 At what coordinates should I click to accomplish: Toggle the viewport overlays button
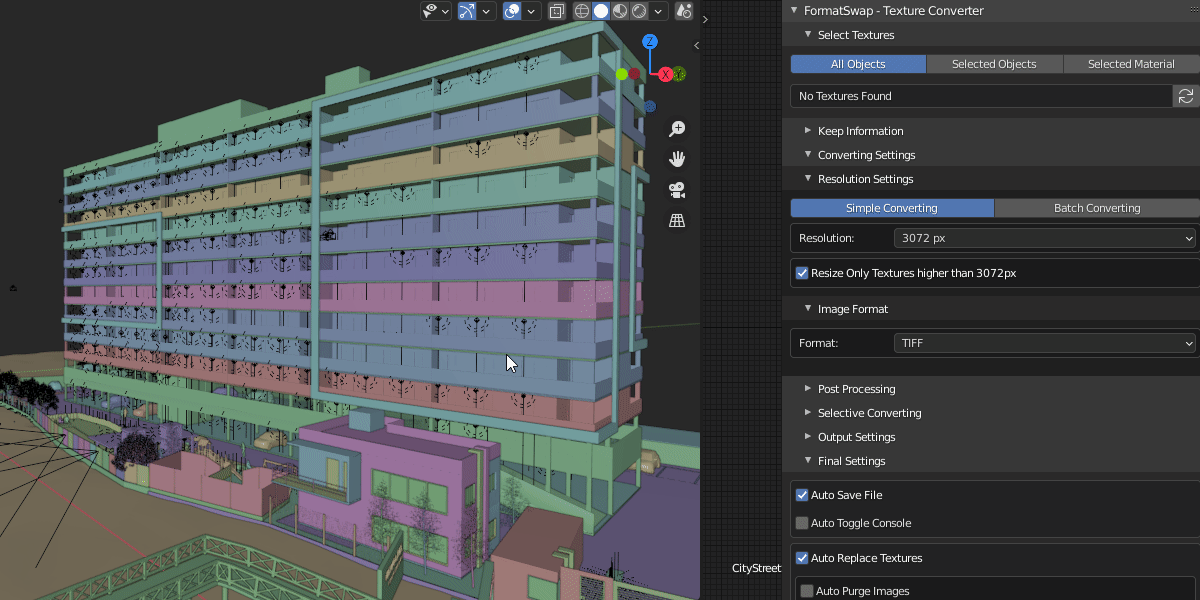(512, 11)
